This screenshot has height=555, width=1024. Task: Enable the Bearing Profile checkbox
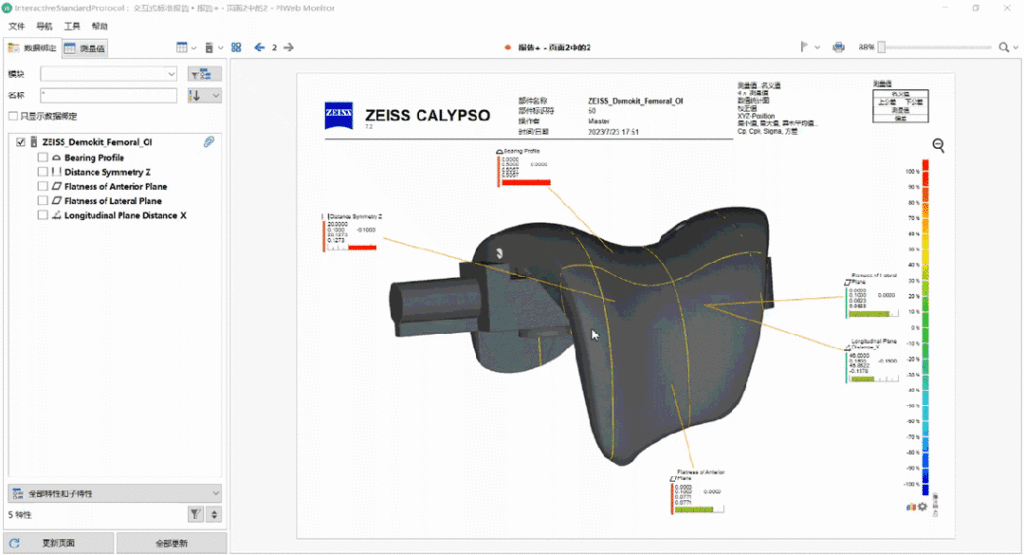pos(42,158)
